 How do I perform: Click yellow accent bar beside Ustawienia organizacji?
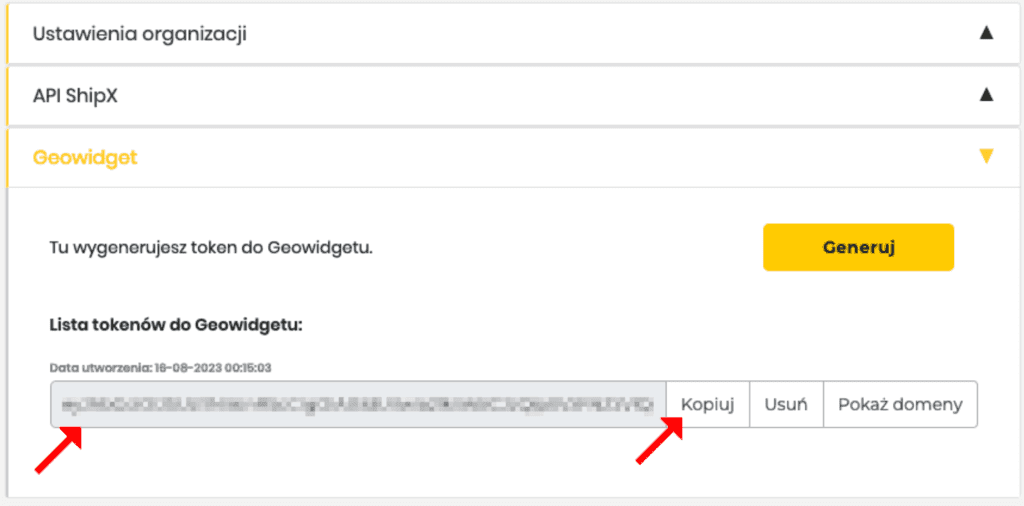(x=7, y=34)
